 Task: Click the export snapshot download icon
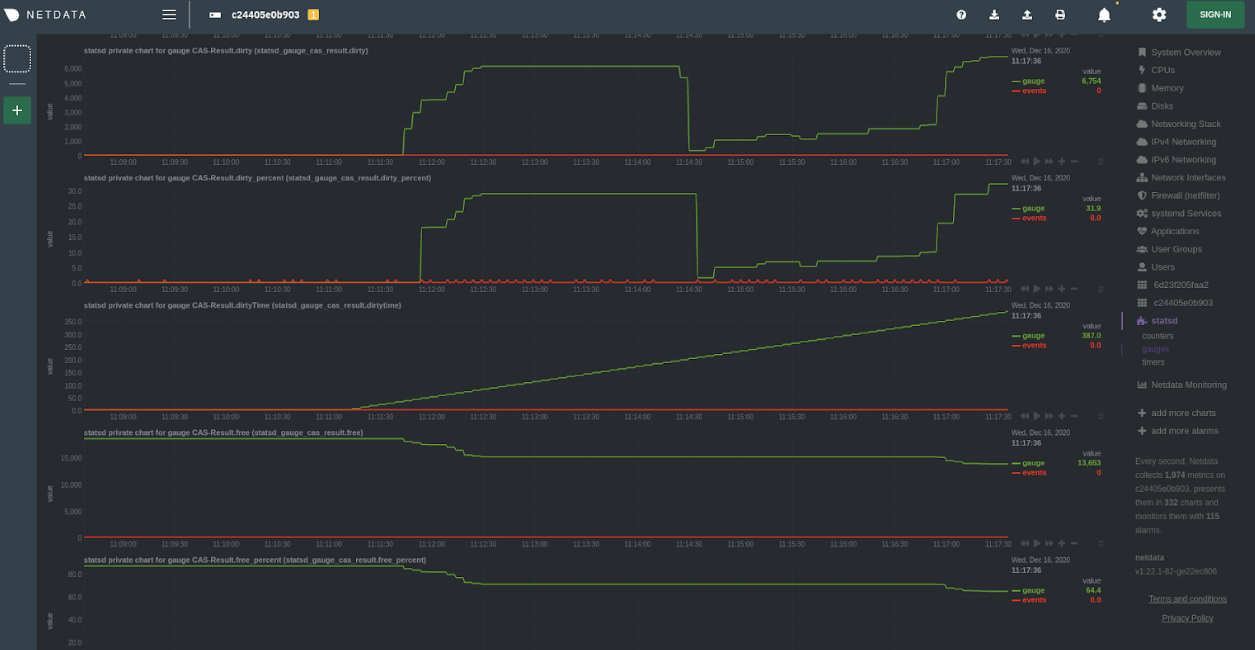coord(994,15)
